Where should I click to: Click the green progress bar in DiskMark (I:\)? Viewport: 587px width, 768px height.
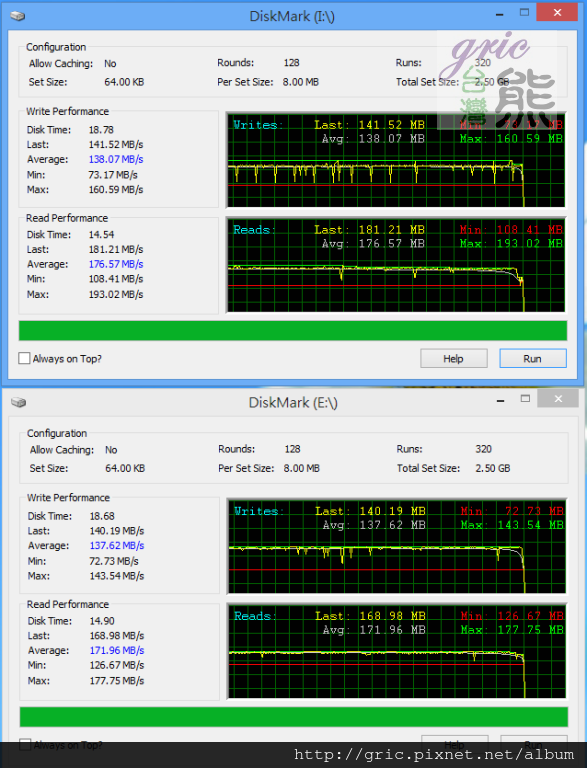(293, 331)
